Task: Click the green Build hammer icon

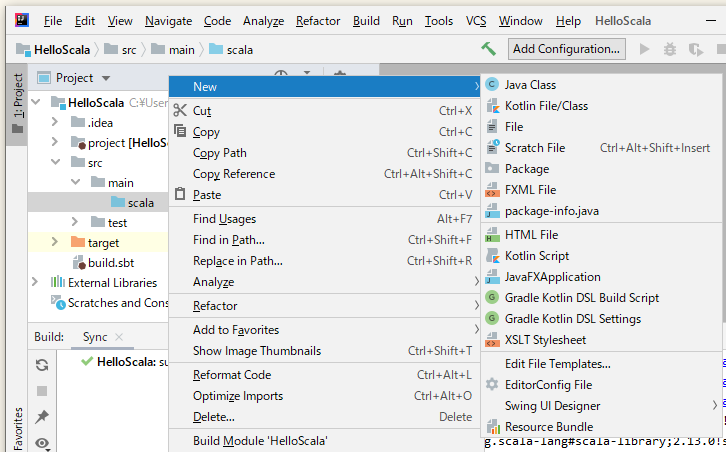Action: tap(488, 49)
